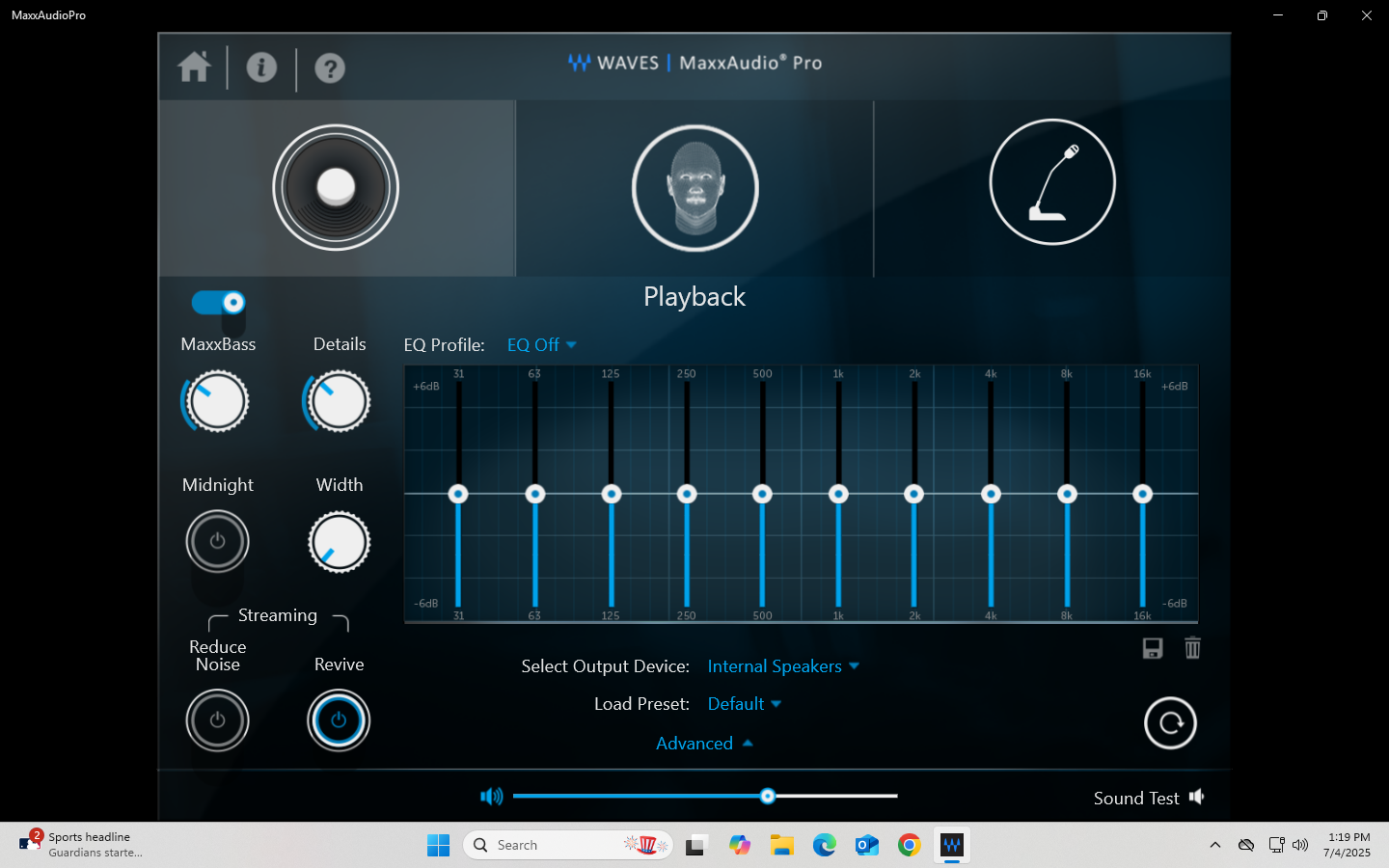Click the 1k EQ slider handle

coord(838,494)
